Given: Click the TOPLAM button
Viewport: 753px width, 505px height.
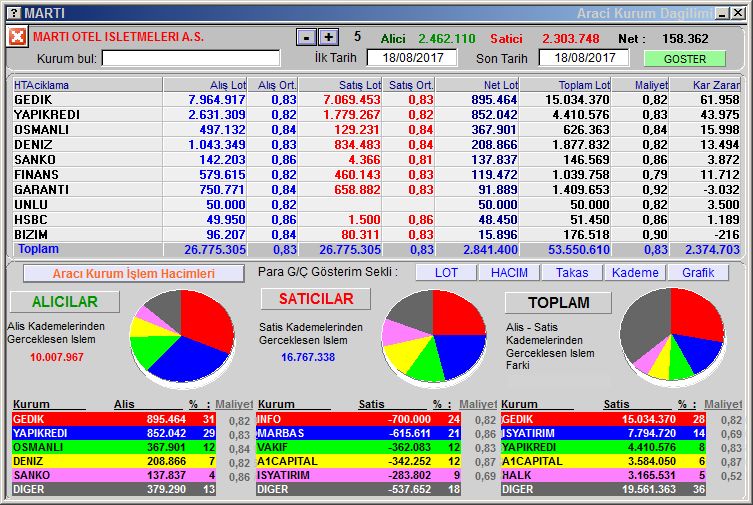Looking at the screenshot, I should pyautogui.click(x=559, y=302).
